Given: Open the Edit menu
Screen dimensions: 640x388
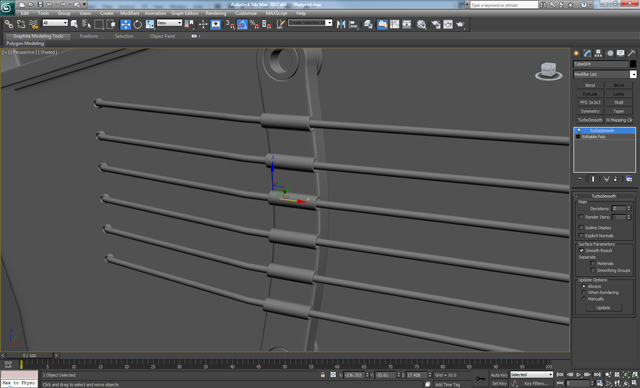Looking at the screenshot, I should tap(25, 13).
